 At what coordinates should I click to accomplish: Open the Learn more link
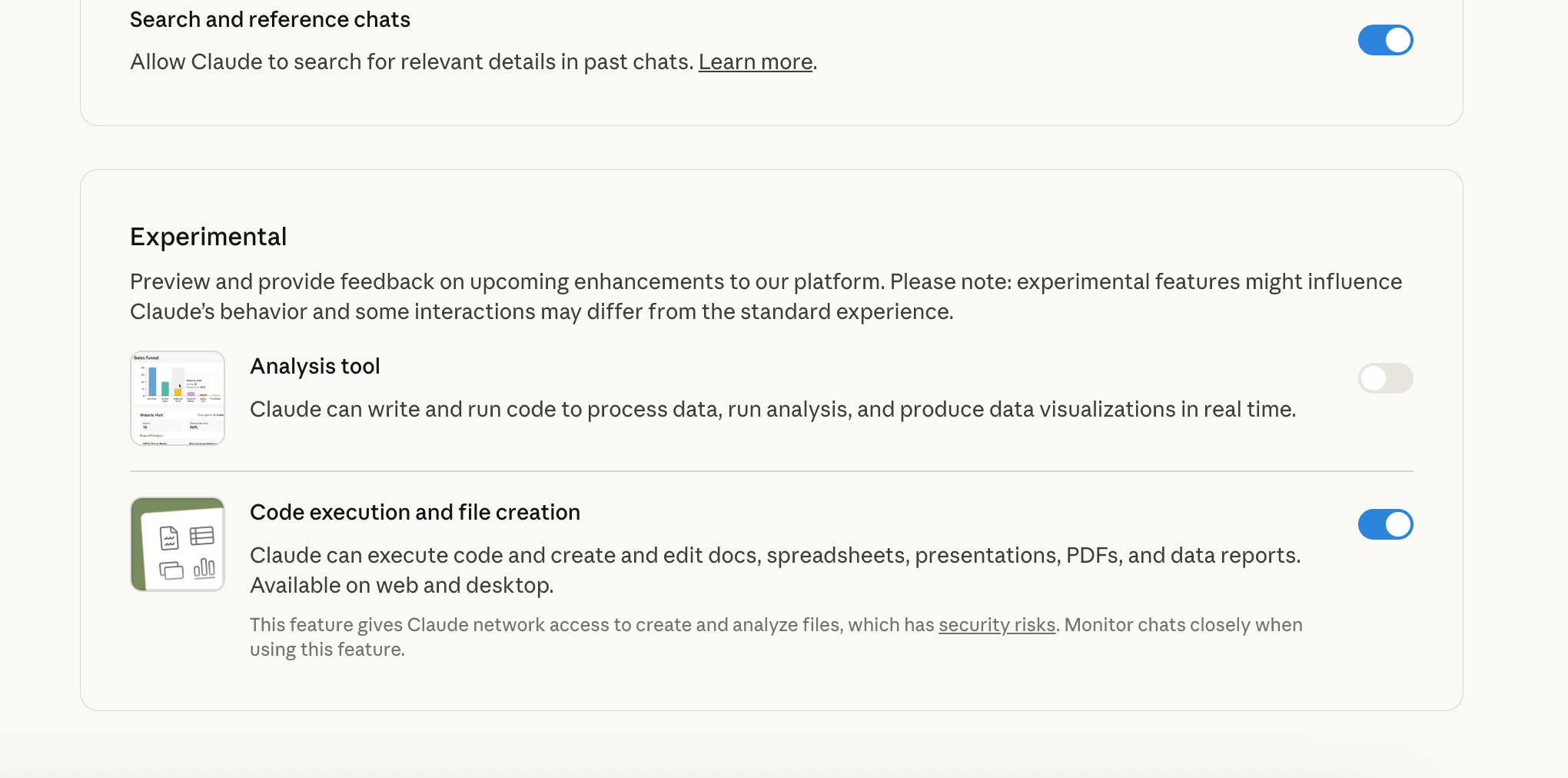coord(755,62)
